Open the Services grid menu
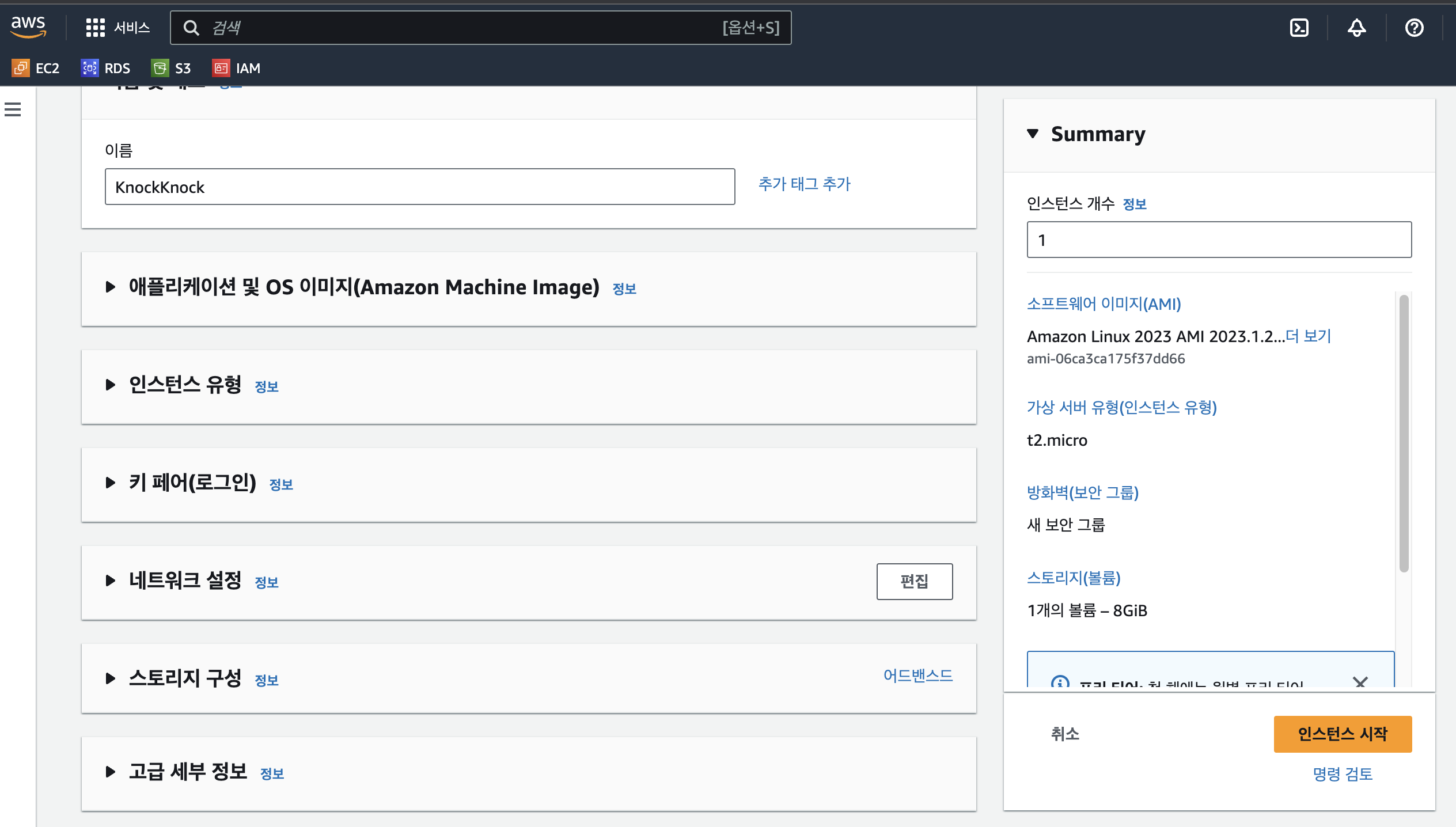 117,27
